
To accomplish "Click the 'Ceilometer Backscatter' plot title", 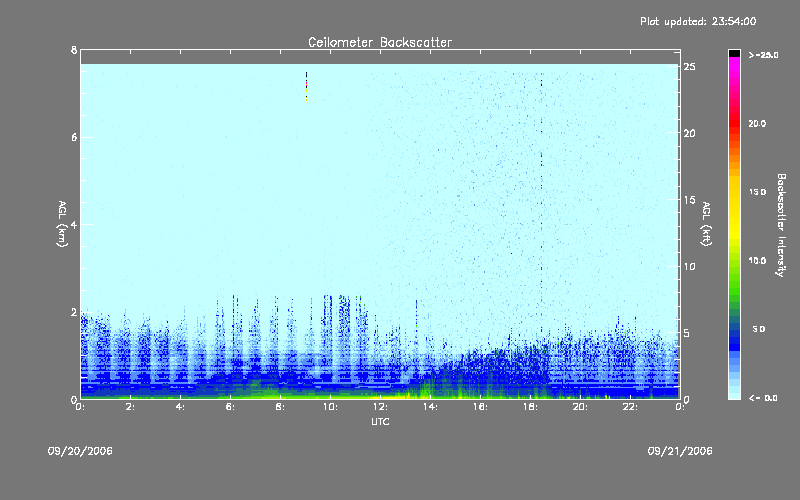I will point(380,42).
